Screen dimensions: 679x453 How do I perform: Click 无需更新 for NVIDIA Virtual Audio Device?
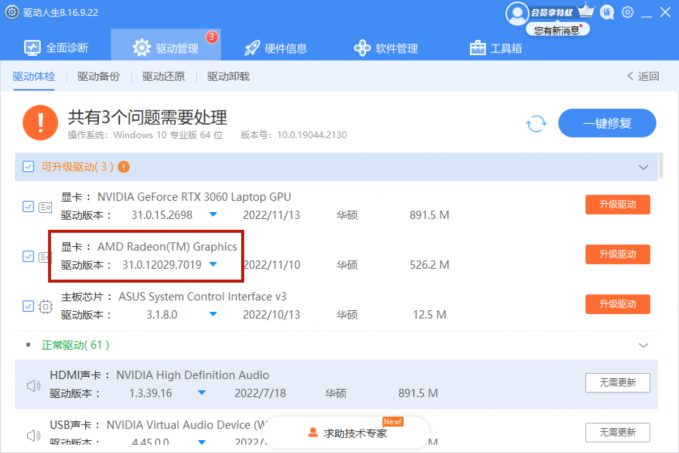tap(618, 432)
